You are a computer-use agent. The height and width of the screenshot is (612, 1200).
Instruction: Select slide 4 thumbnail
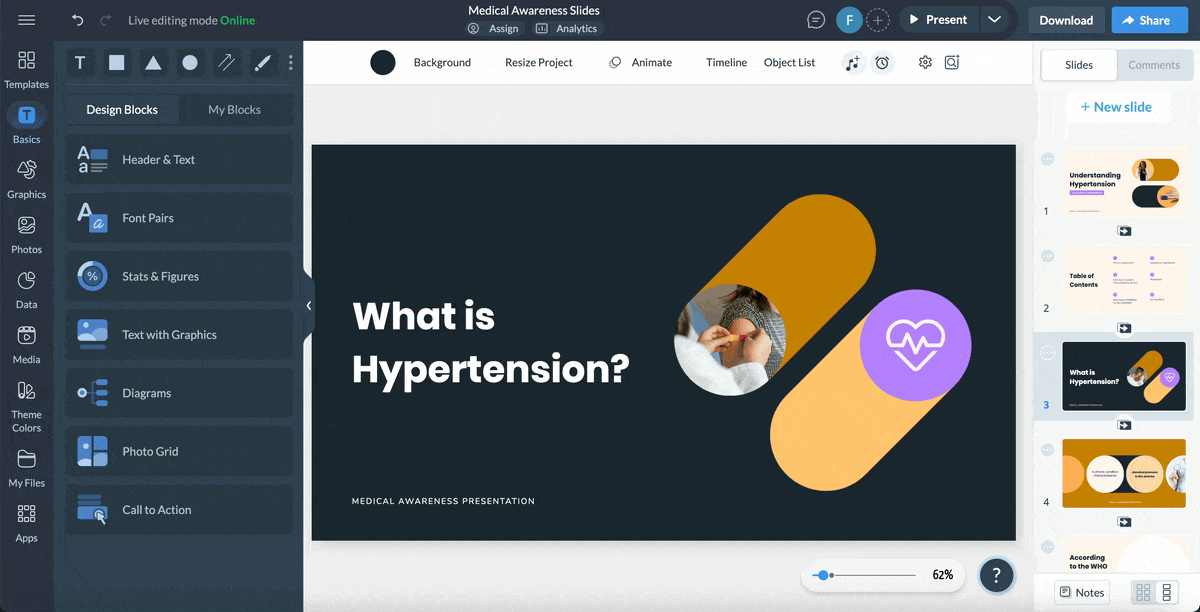[x=1124, y=473]
